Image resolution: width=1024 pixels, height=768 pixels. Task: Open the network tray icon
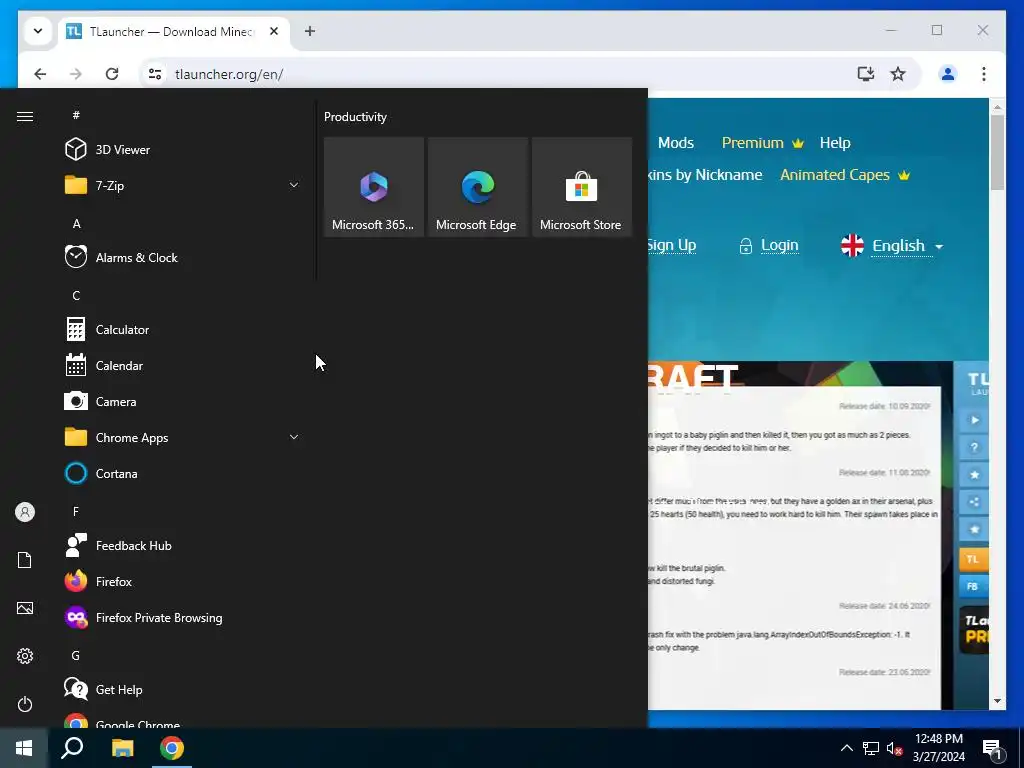tap(871, 748)
